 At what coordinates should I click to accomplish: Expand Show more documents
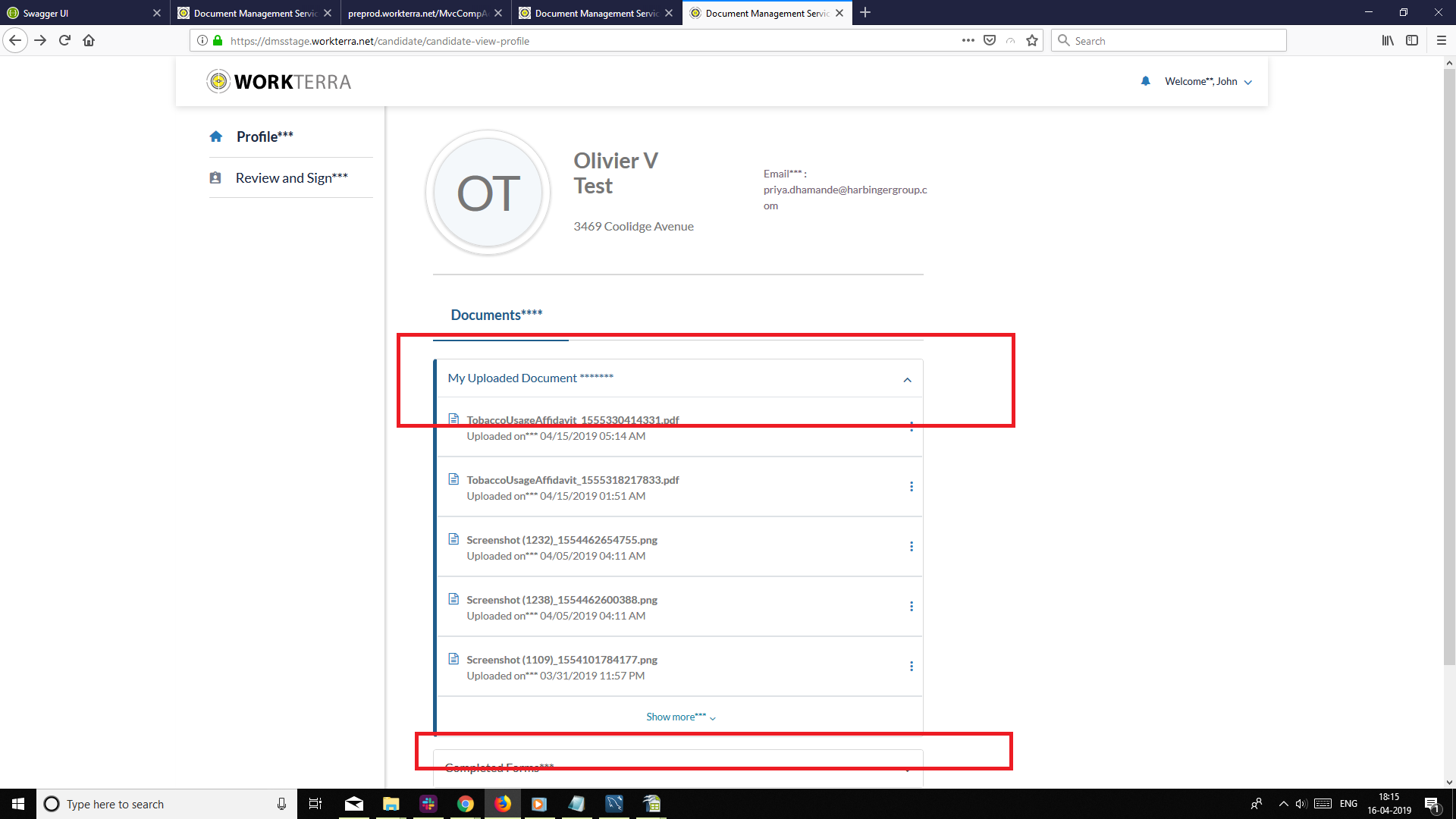pos(680,717)
